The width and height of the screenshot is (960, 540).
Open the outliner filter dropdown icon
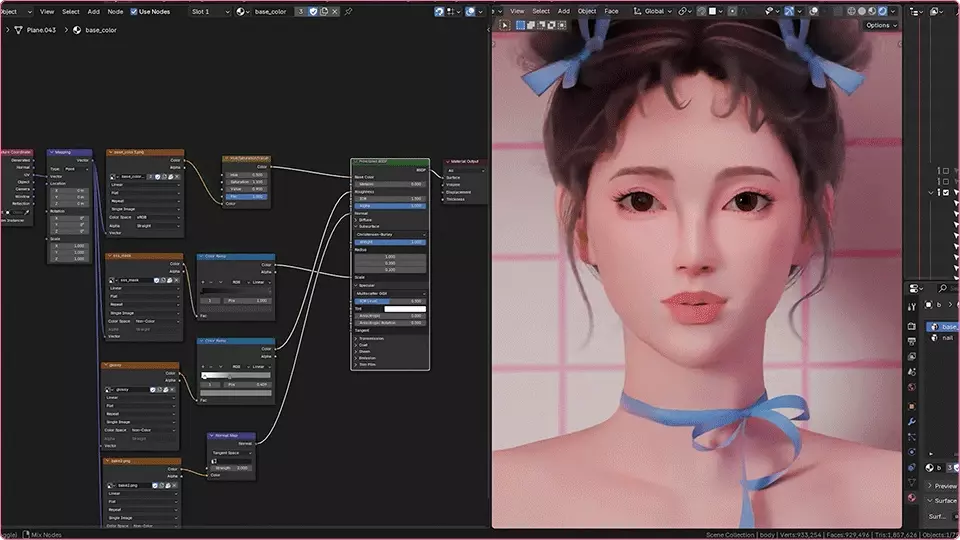tap(938, 11)
